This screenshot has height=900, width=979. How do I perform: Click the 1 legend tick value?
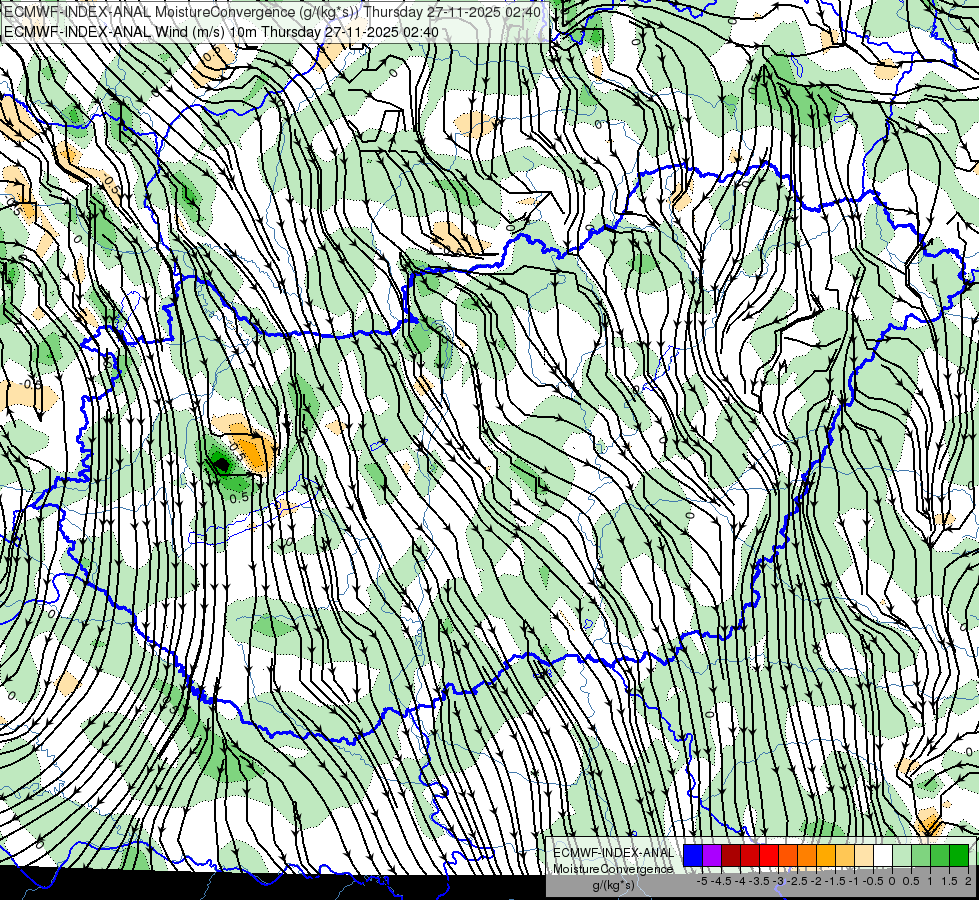[x=930, y=881]
